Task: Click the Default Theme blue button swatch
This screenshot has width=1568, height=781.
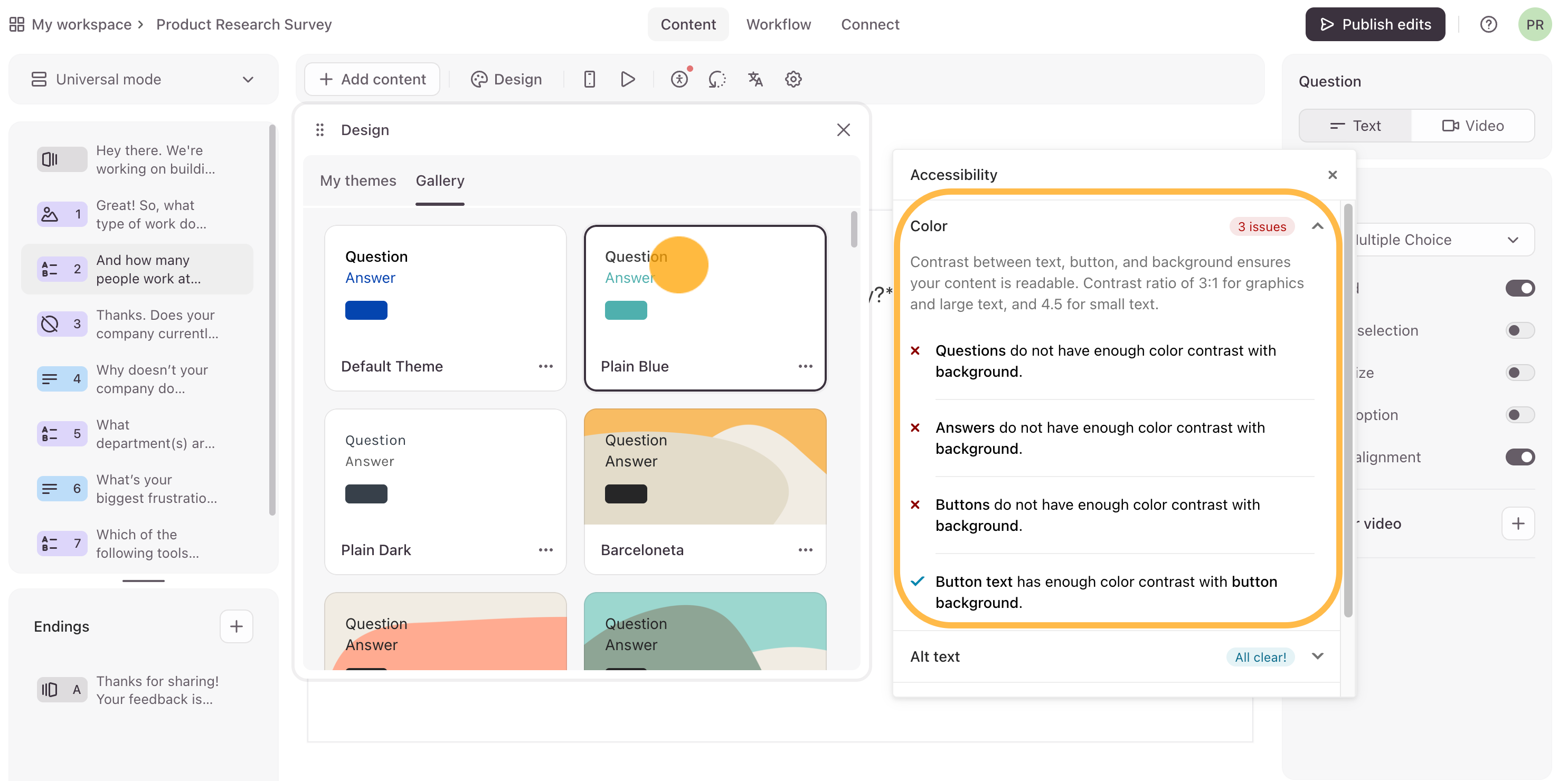Action: coord(366,310)
